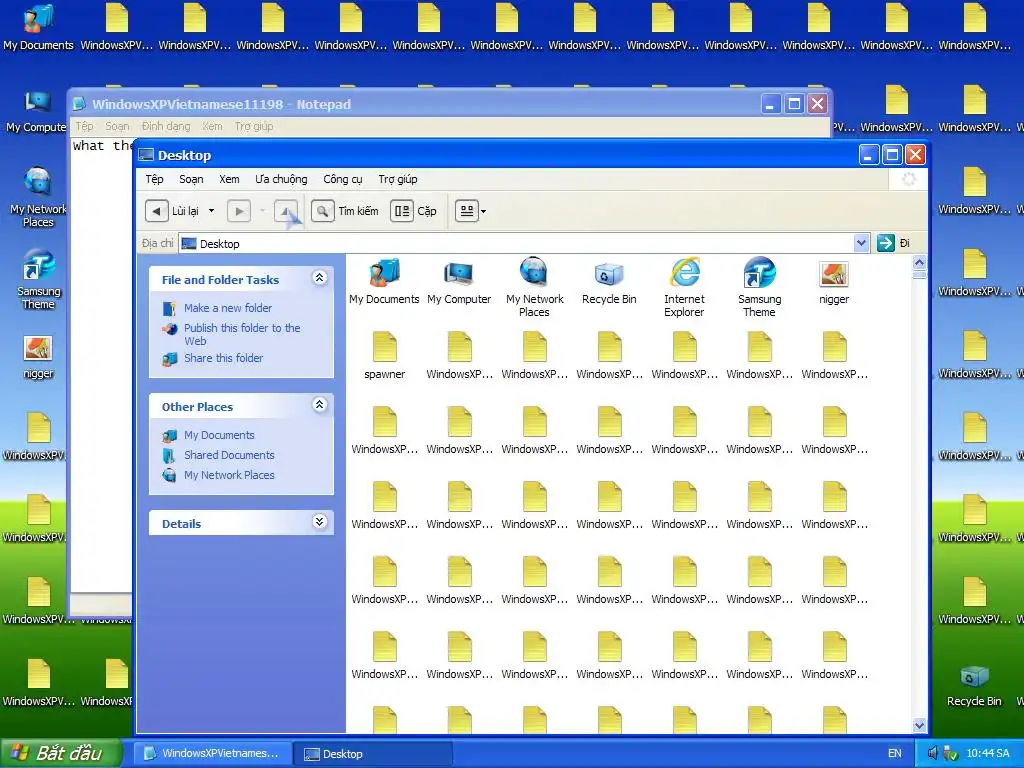This screenshot has width=1024, height=768.
Task: Select Recycle Bin in Desktop window list
Action: [609, 282]
